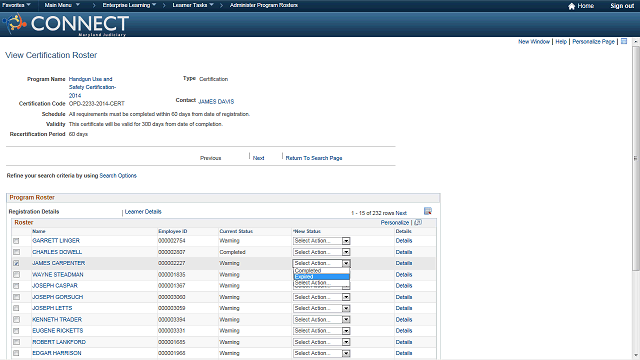Click the page icon next to Personalize Page

624,41
